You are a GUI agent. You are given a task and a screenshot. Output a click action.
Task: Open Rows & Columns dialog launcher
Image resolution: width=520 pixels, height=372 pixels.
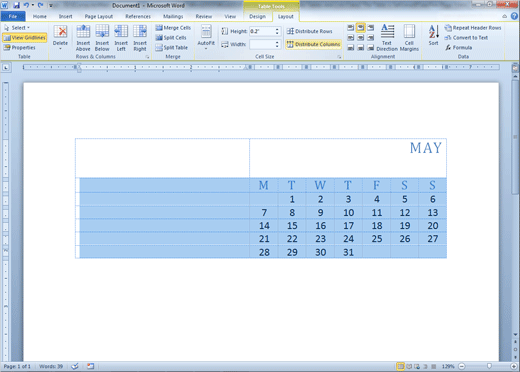(147, 57)
